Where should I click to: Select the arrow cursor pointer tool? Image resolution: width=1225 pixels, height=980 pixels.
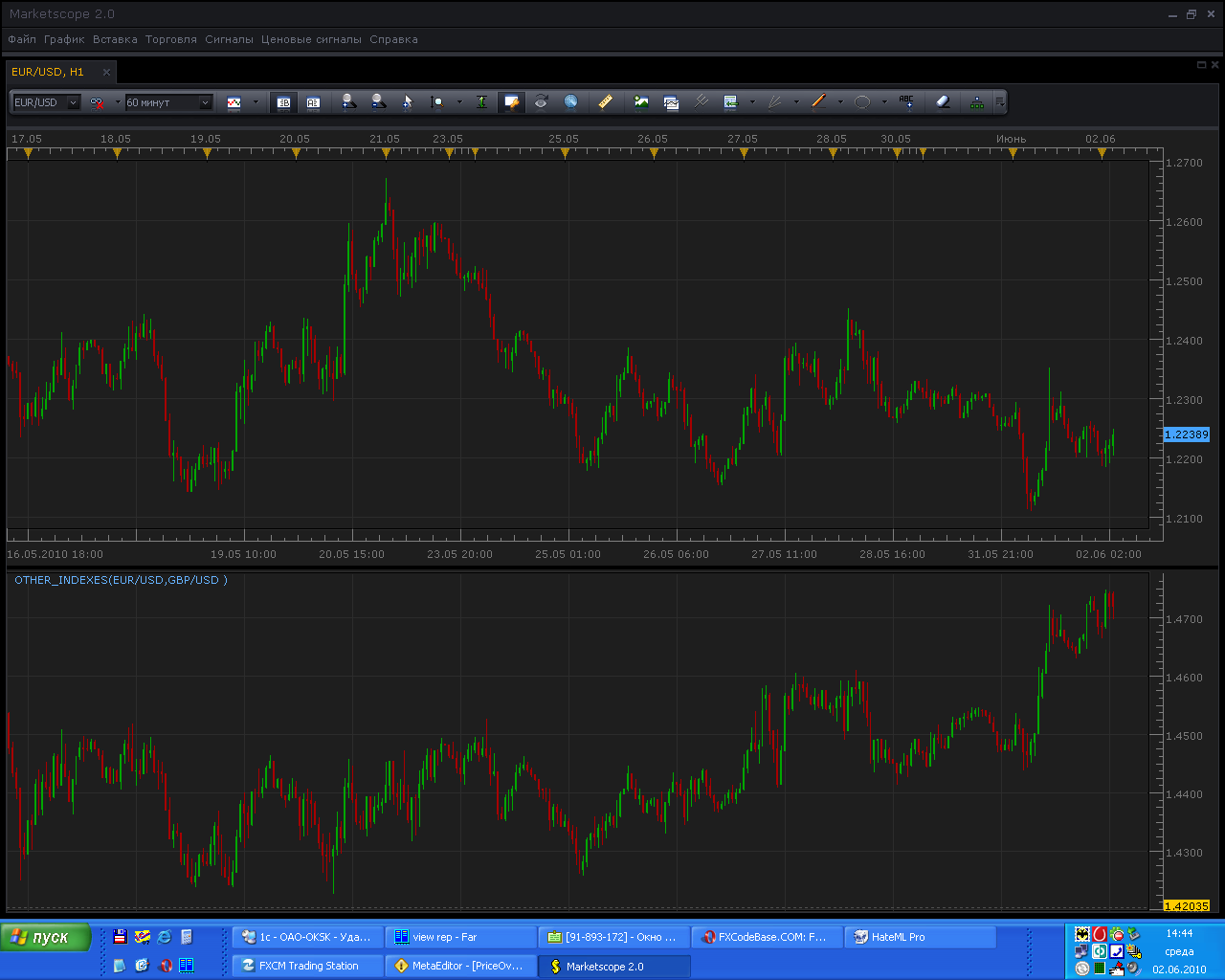tap(408, 101)
